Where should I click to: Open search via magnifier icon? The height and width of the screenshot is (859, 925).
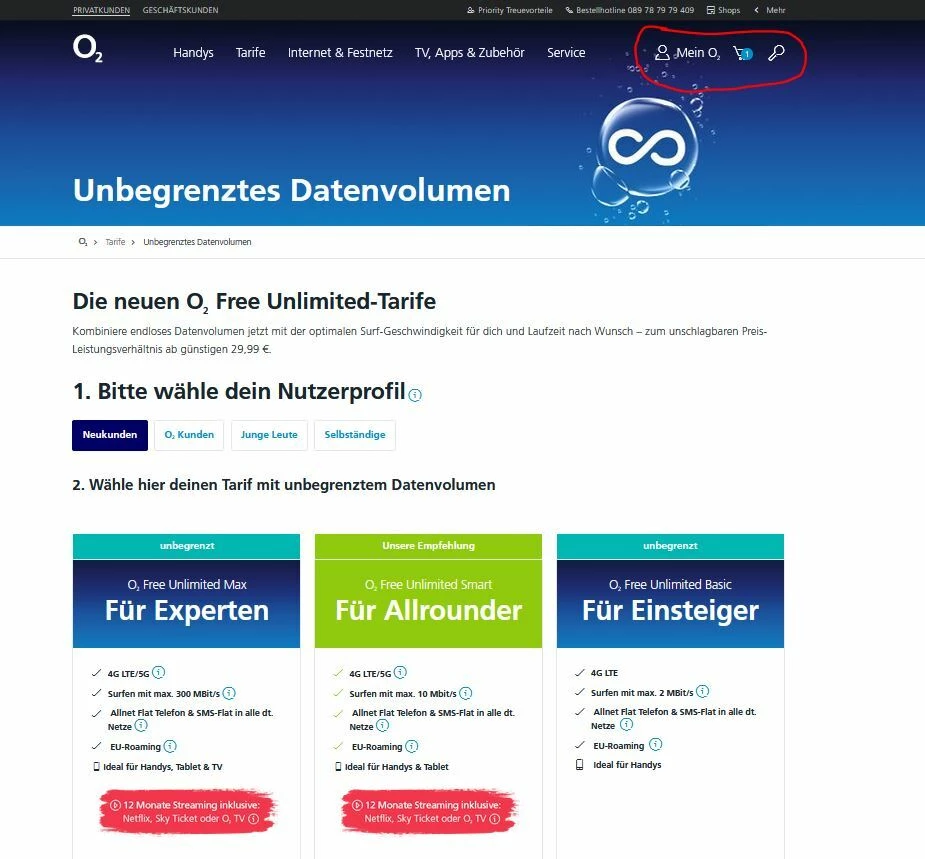click(776, 53)
